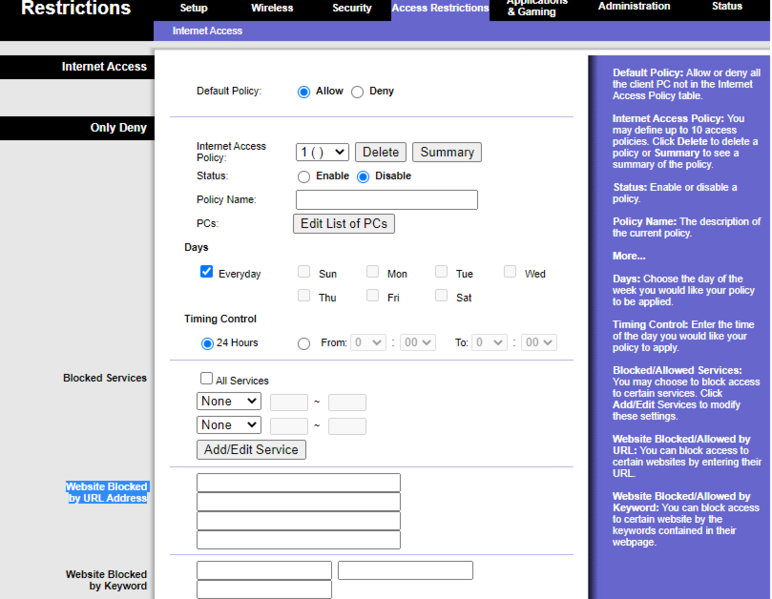Switch to the Security tab

pyautogui.click(x=352, y=8)
